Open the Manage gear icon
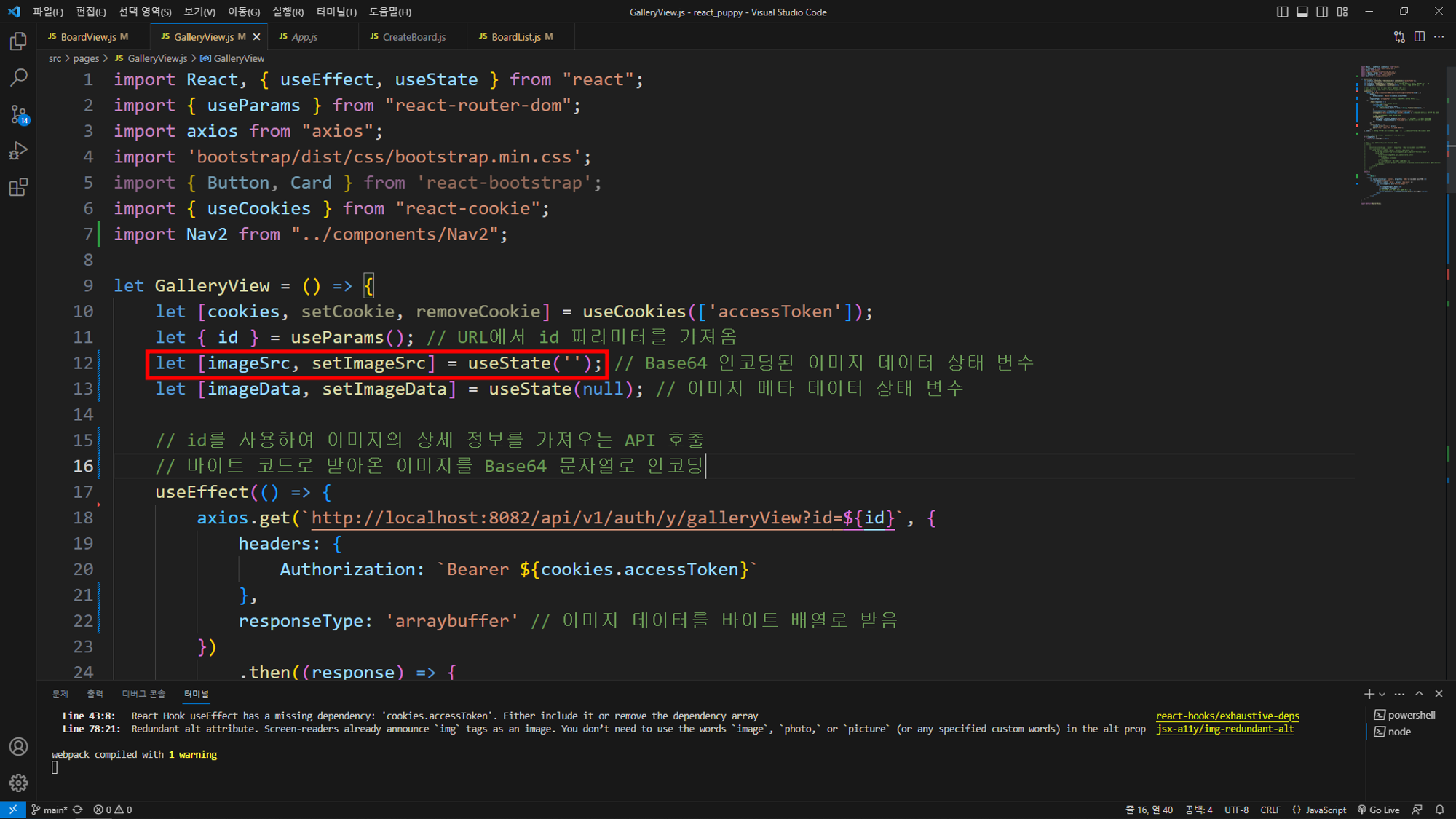 click(x=18, y=783)
